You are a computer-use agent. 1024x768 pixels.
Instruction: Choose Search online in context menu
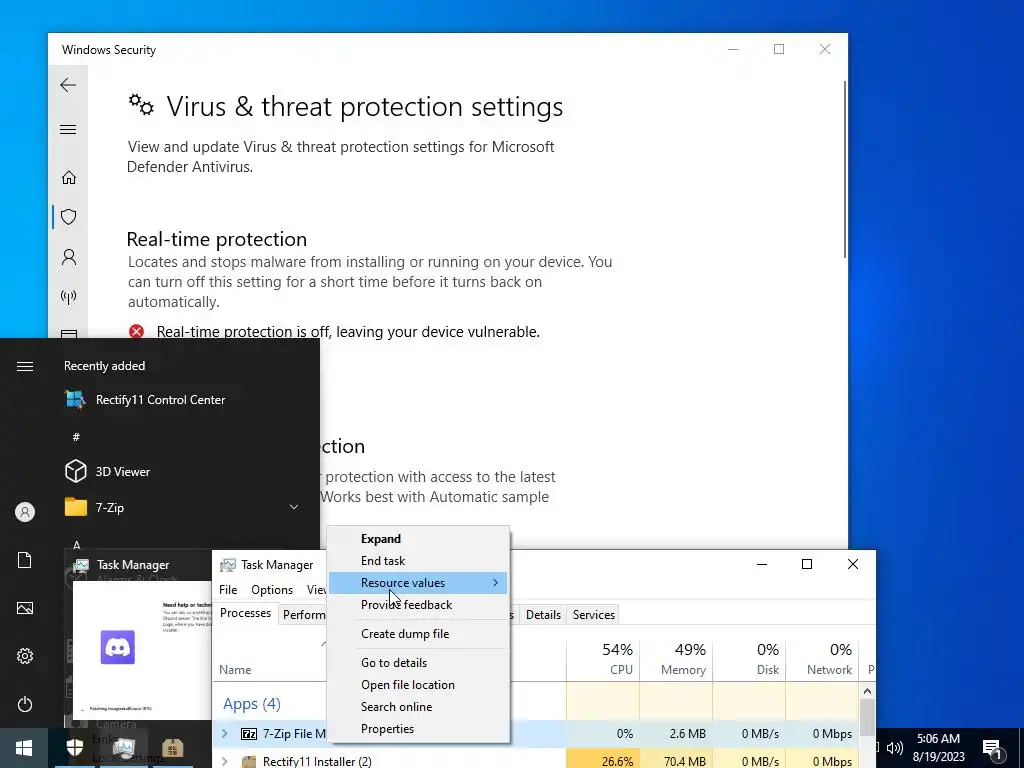pos(418,707)
